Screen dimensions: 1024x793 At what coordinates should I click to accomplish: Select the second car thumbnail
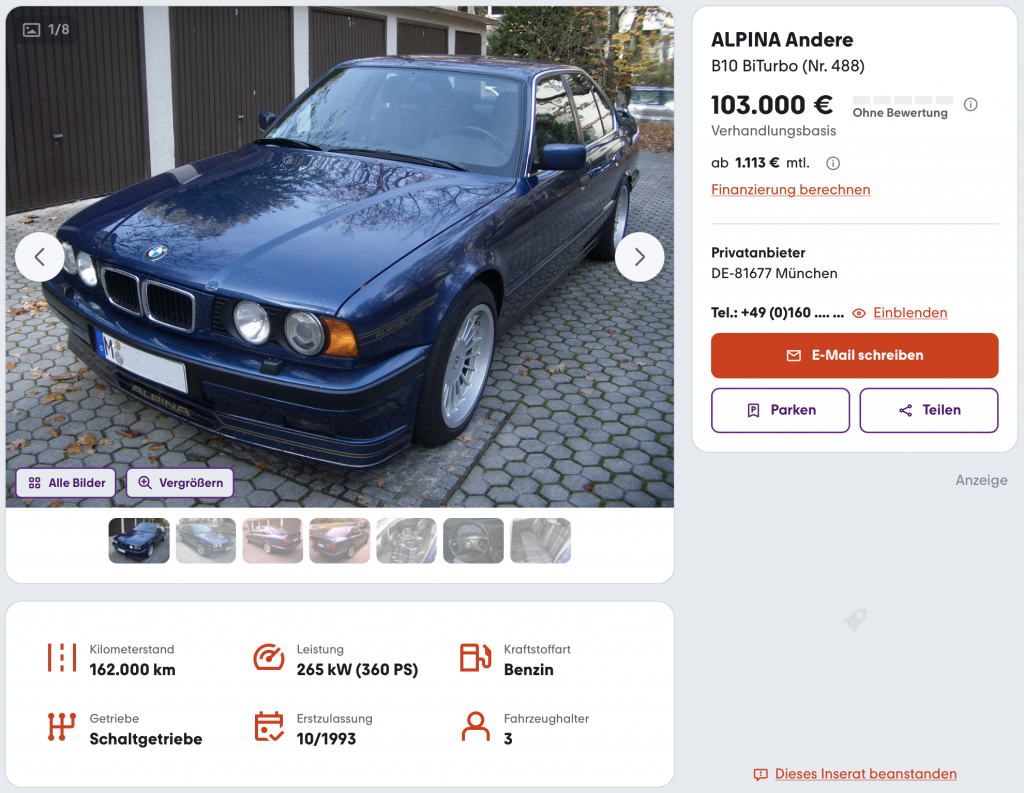[x=206, y=541]
